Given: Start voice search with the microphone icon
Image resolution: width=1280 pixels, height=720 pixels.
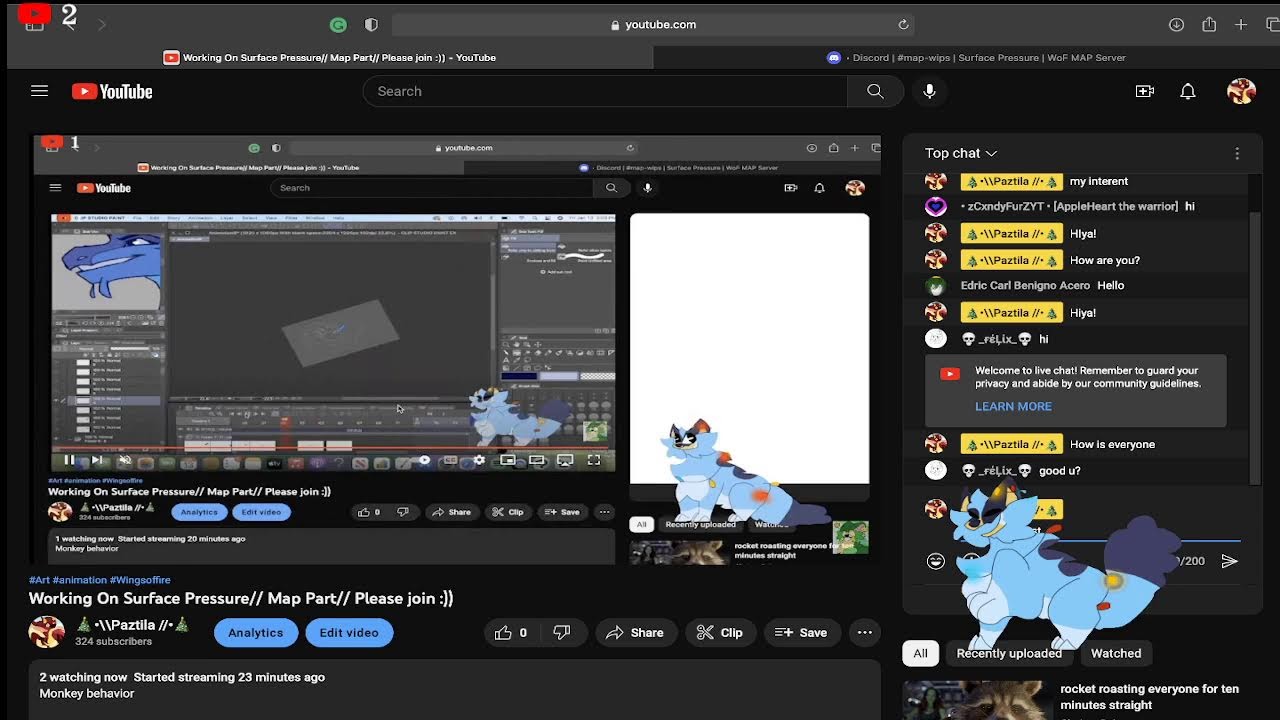Looking at the screenshot, I should [x=929, y=91].
